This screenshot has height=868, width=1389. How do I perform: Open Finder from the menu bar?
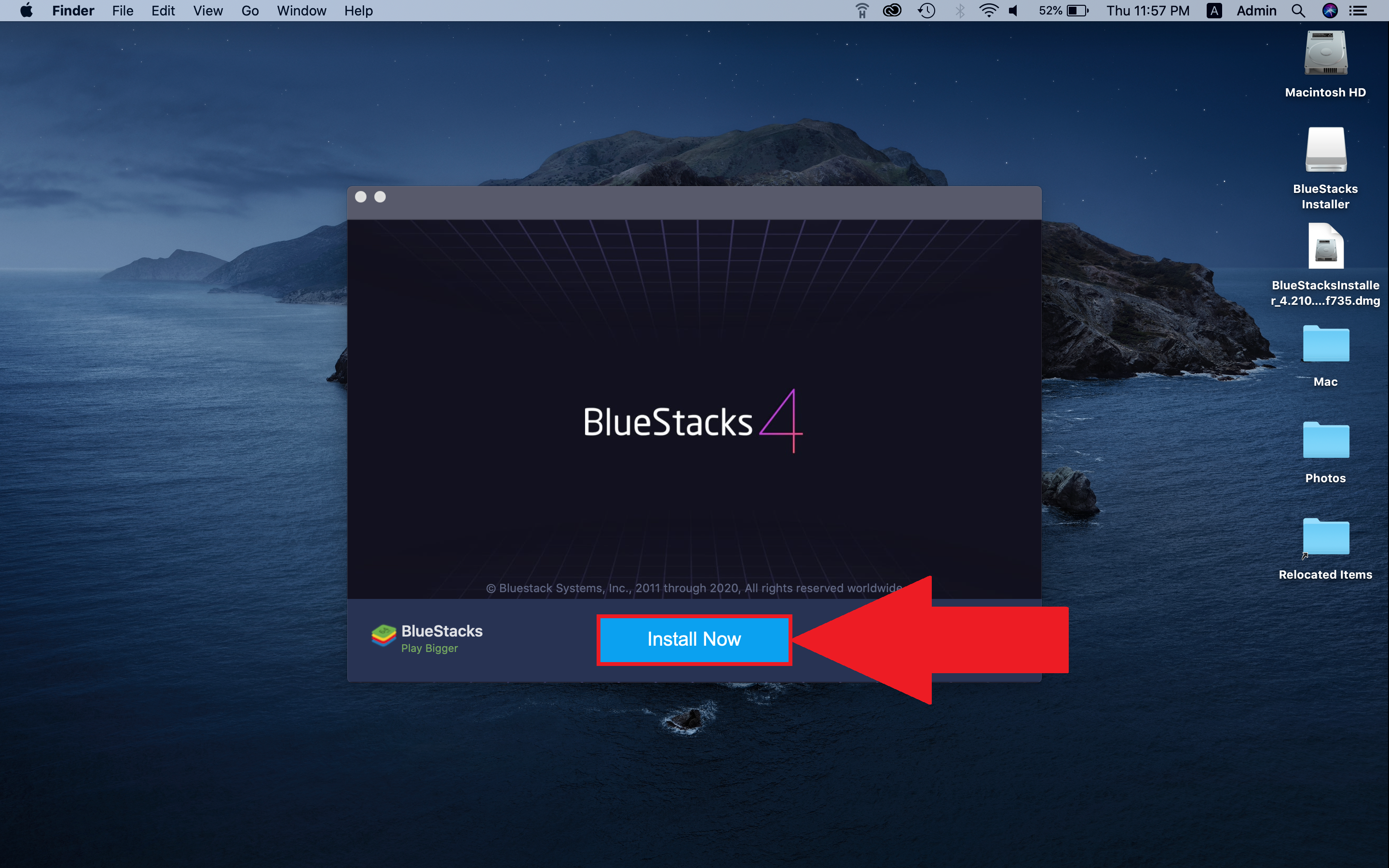click(72, 11)
